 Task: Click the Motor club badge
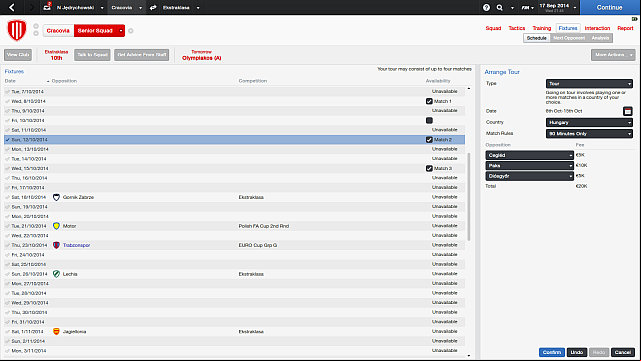click(56, 226)
